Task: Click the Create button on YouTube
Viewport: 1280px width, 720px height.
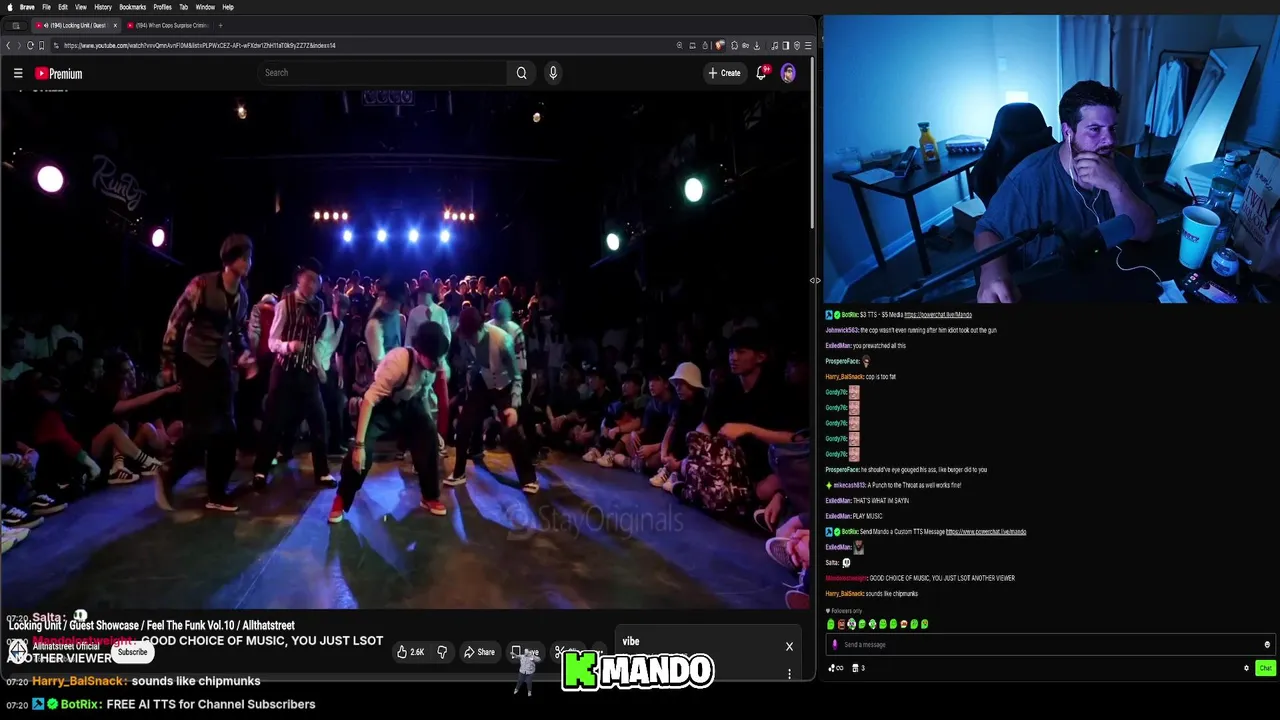Action: (x=725, y=73)
